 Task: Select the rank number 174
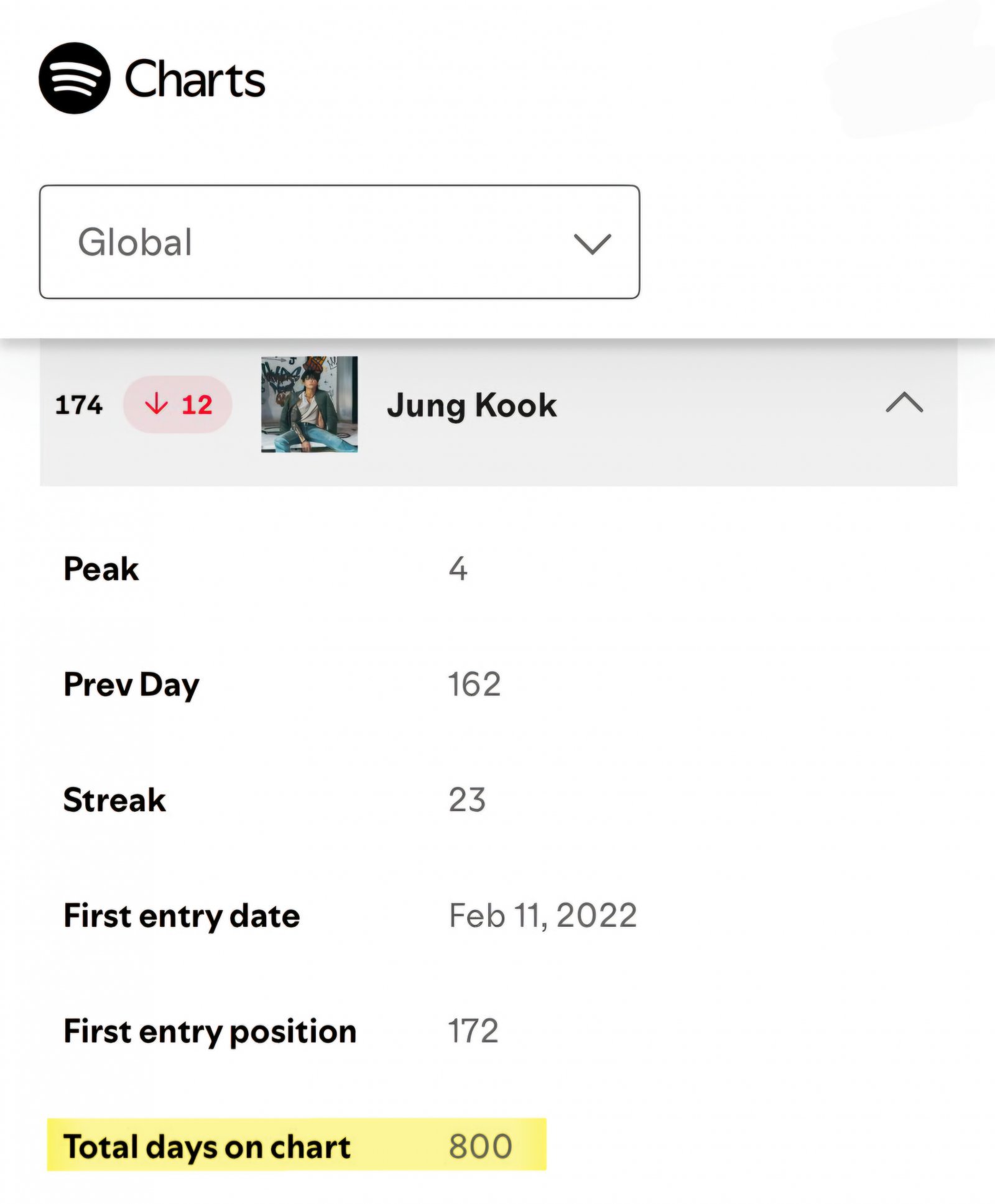pyautogui.click(x=79, y=405)
